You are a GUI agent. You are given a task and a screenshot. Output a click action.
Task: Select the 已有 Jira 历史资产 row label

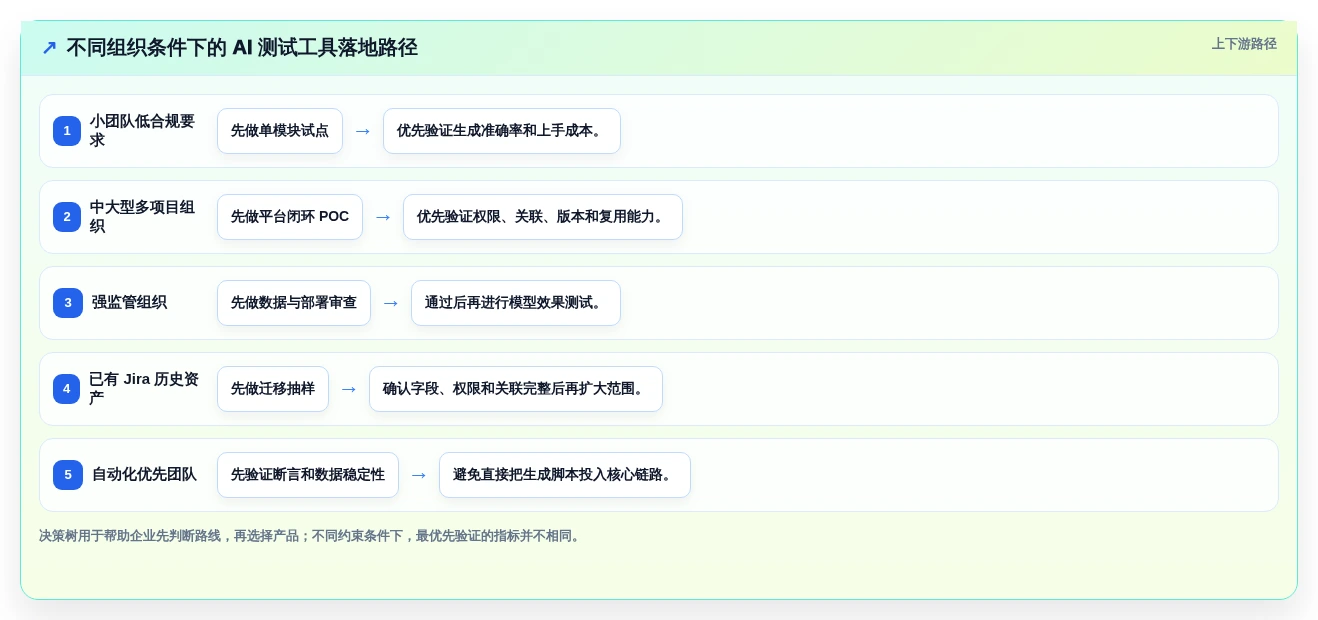click(144, 389)
